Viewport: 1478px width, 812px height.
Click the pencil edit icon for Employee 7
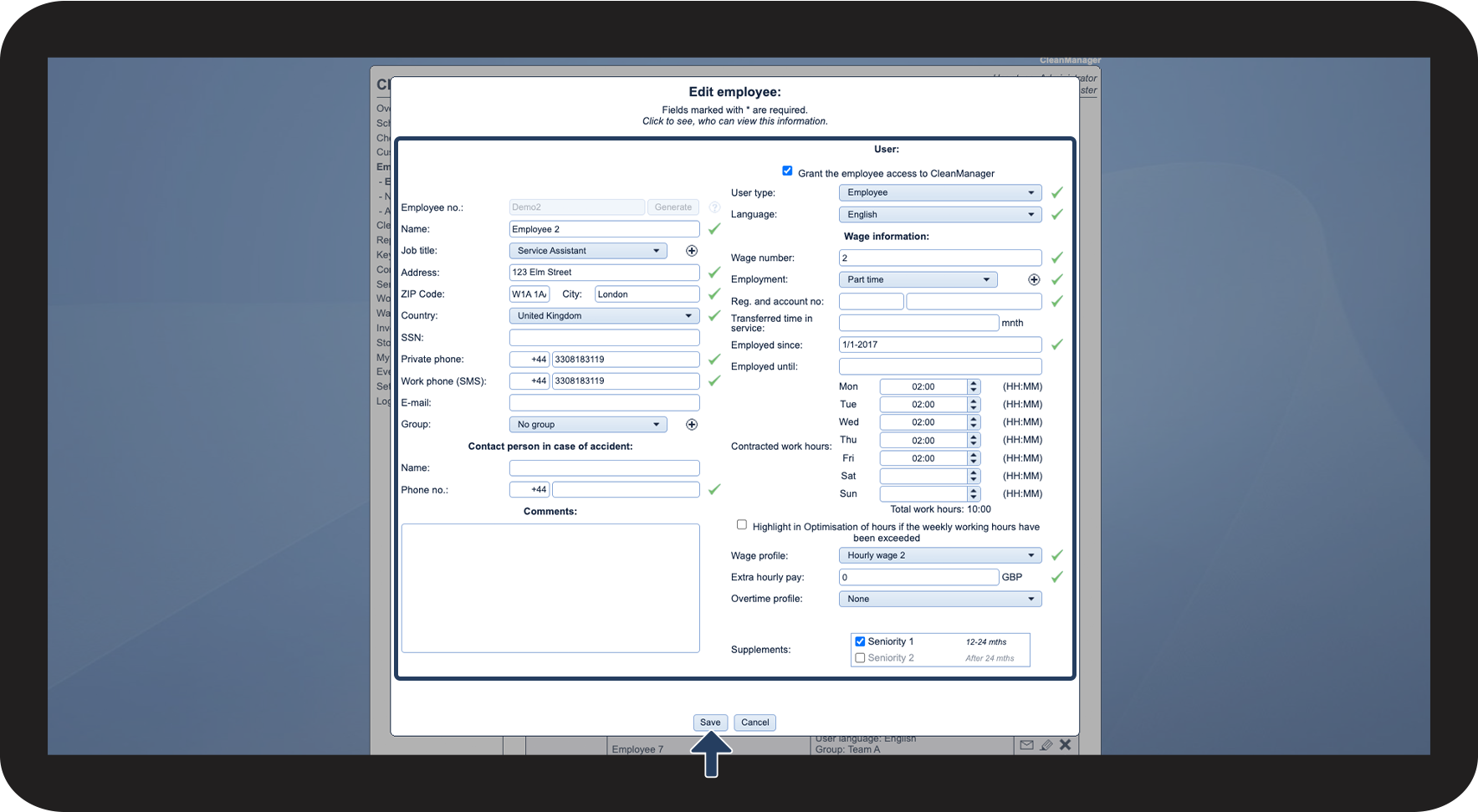(x=1046, y=745)
